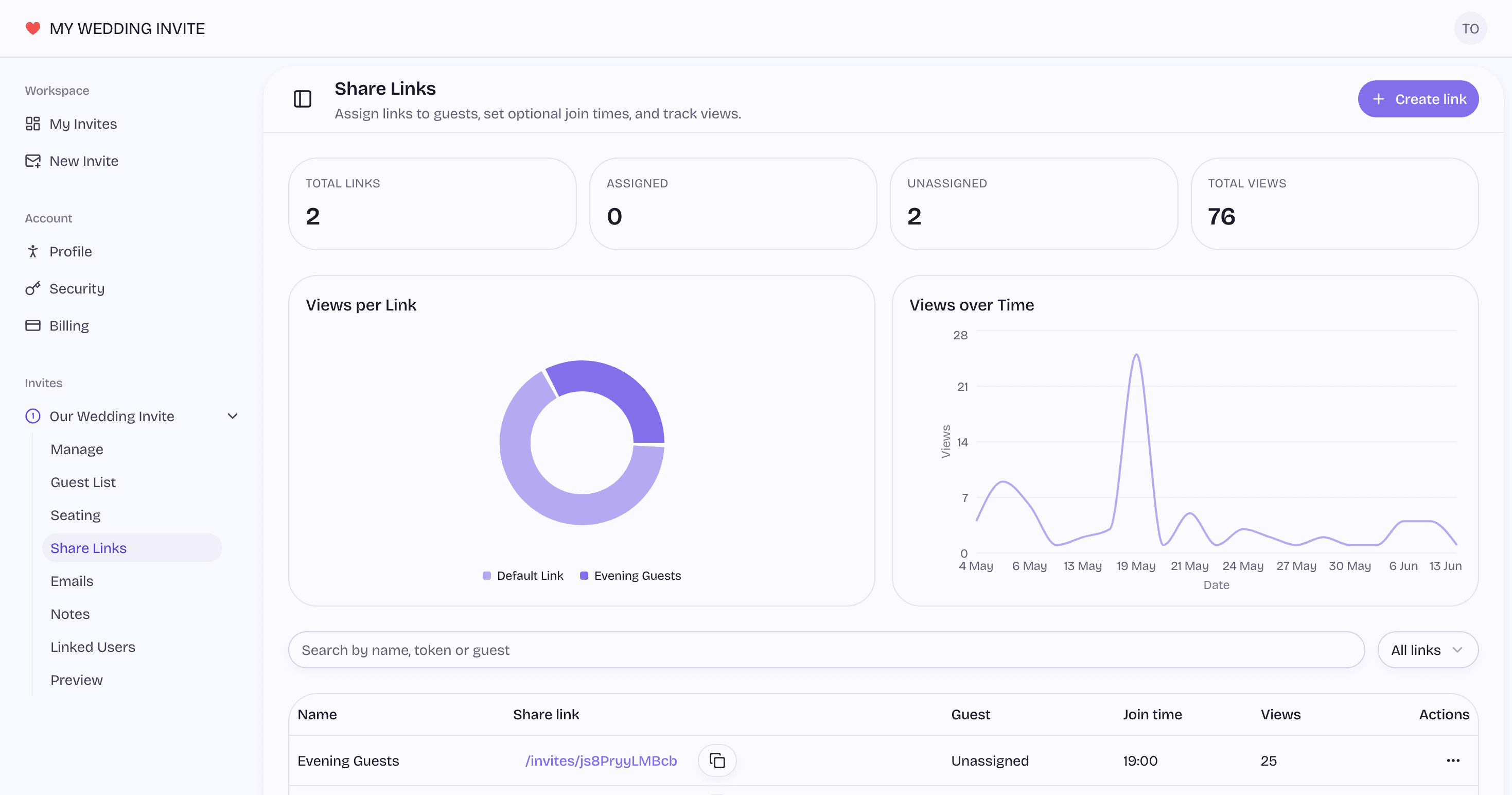The height and width of the screenshot is (795, 1512).
Task: Copy the Evening Guests share link
Action: click(717, 761)
